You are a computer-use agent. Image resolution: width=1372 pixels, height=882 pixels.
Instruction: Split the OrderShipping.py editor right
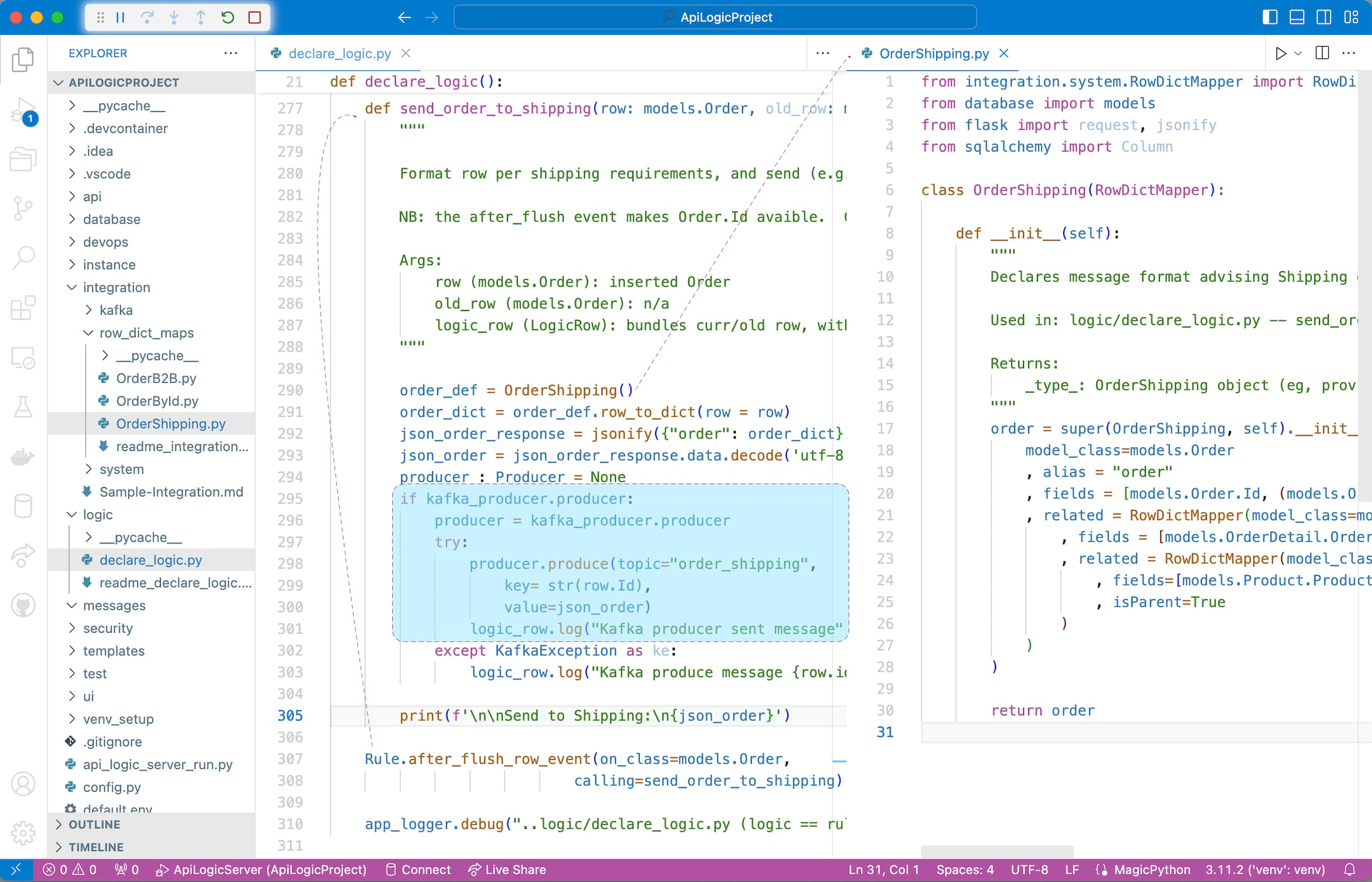tap(1322, 53)
